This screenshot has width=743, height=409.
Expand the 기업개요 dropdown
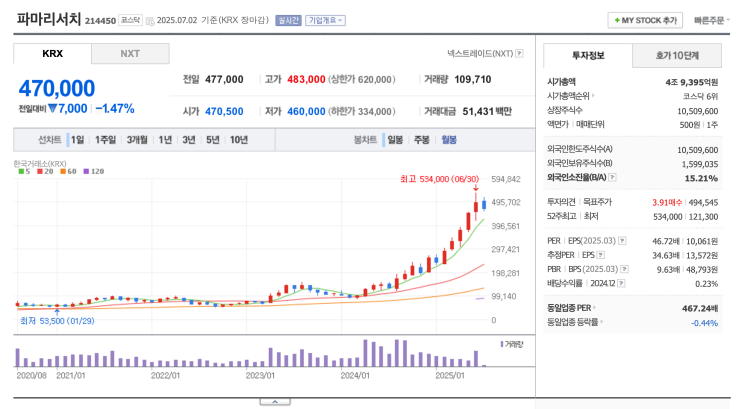coord(325,20)
